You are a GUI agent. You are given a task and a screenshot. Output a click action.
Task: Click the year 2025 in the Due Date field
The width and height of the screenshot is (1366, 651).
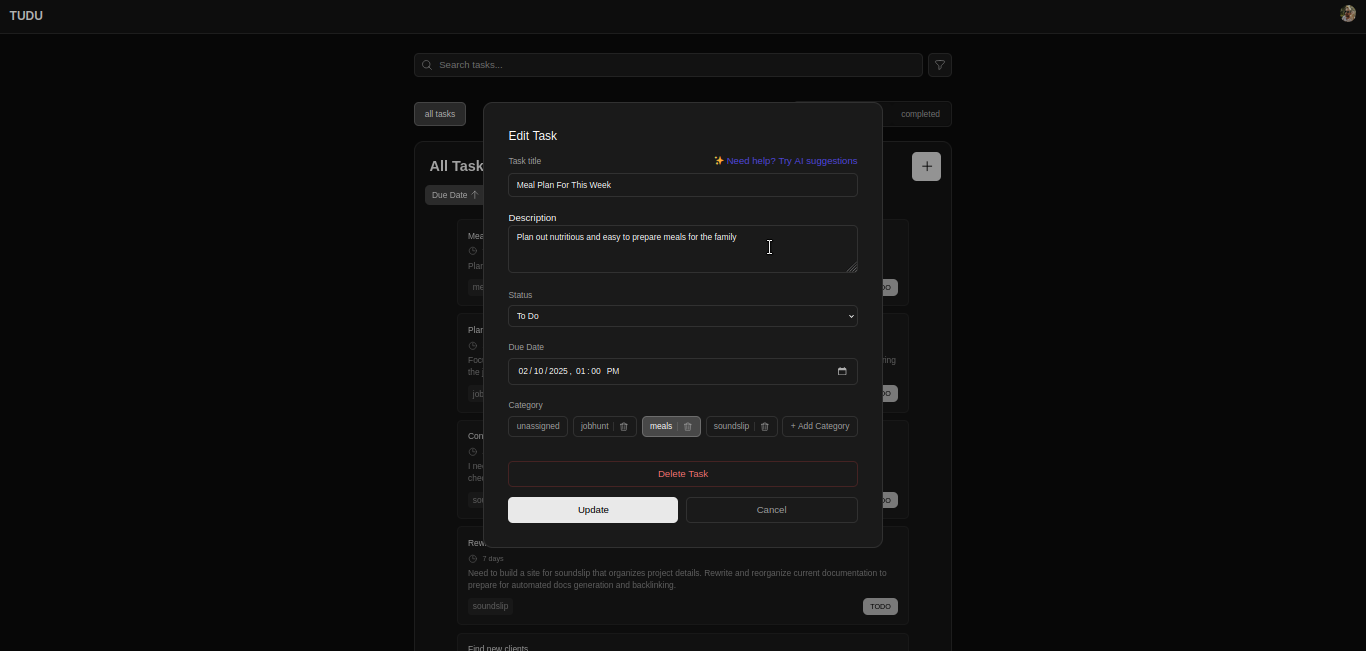pyautogui.click(x=558, y=372)
